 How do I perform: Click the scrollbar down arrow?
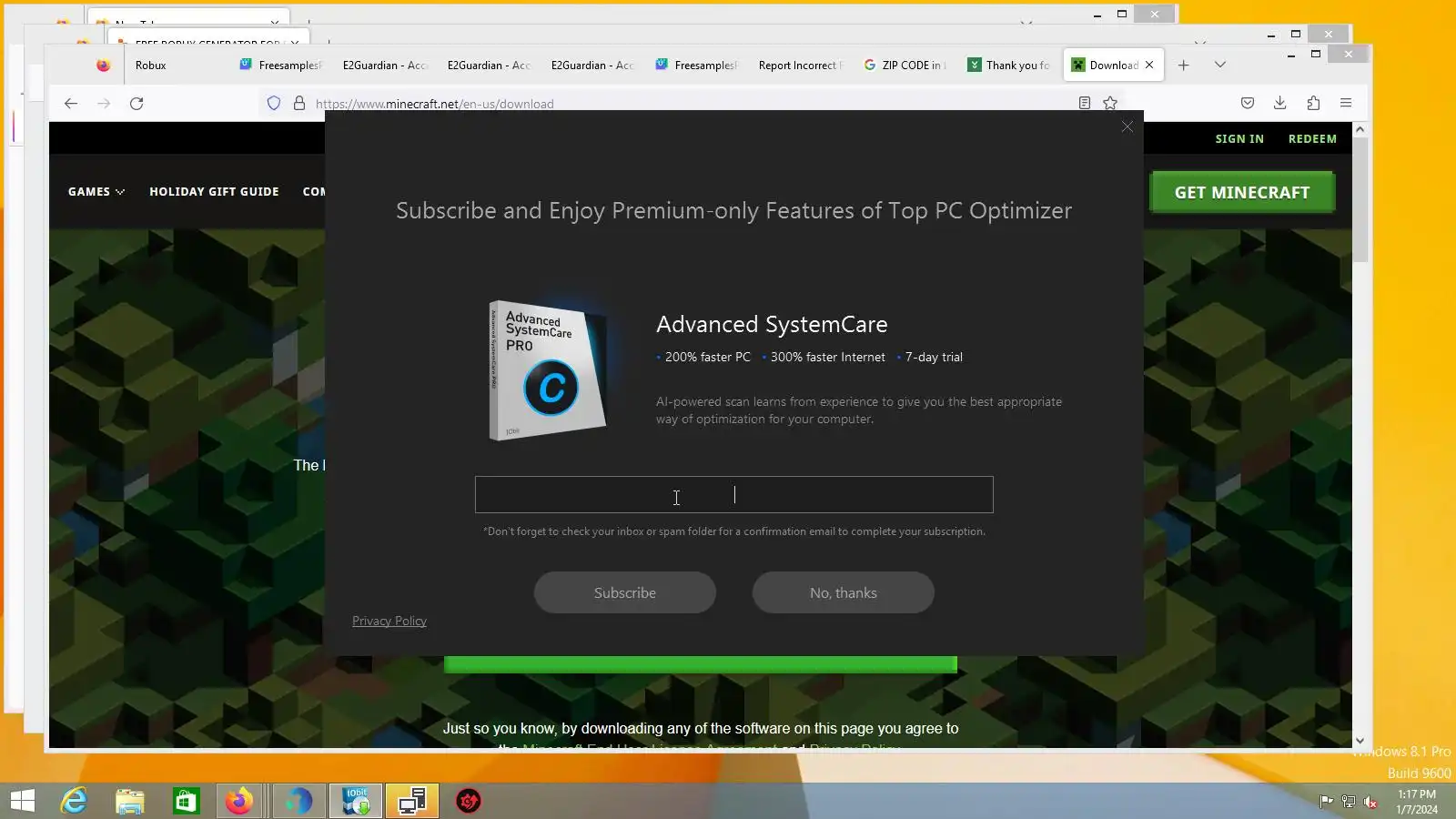1360,741
